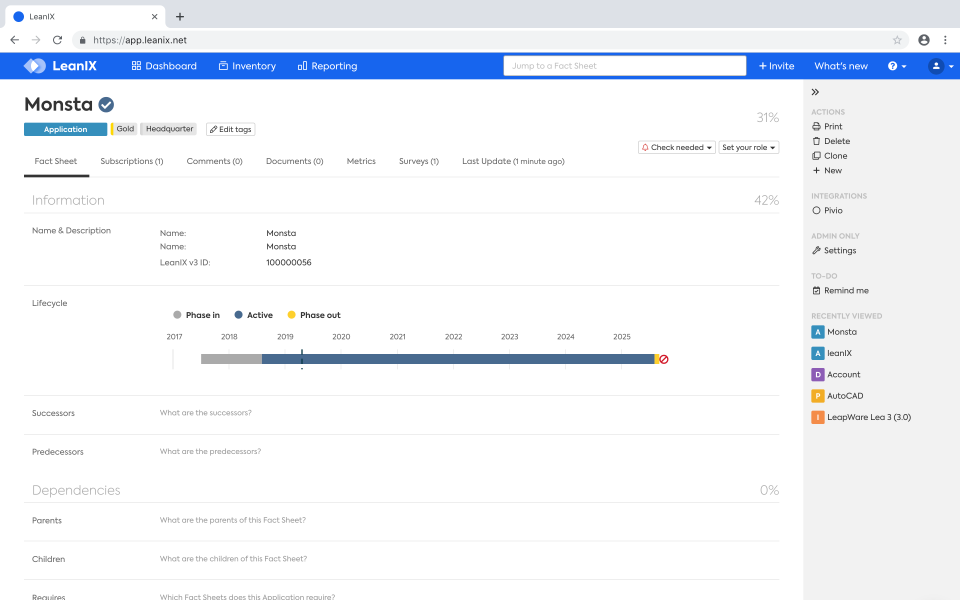Click the Children placeholder field
The image size is (960, 600).
233,558
